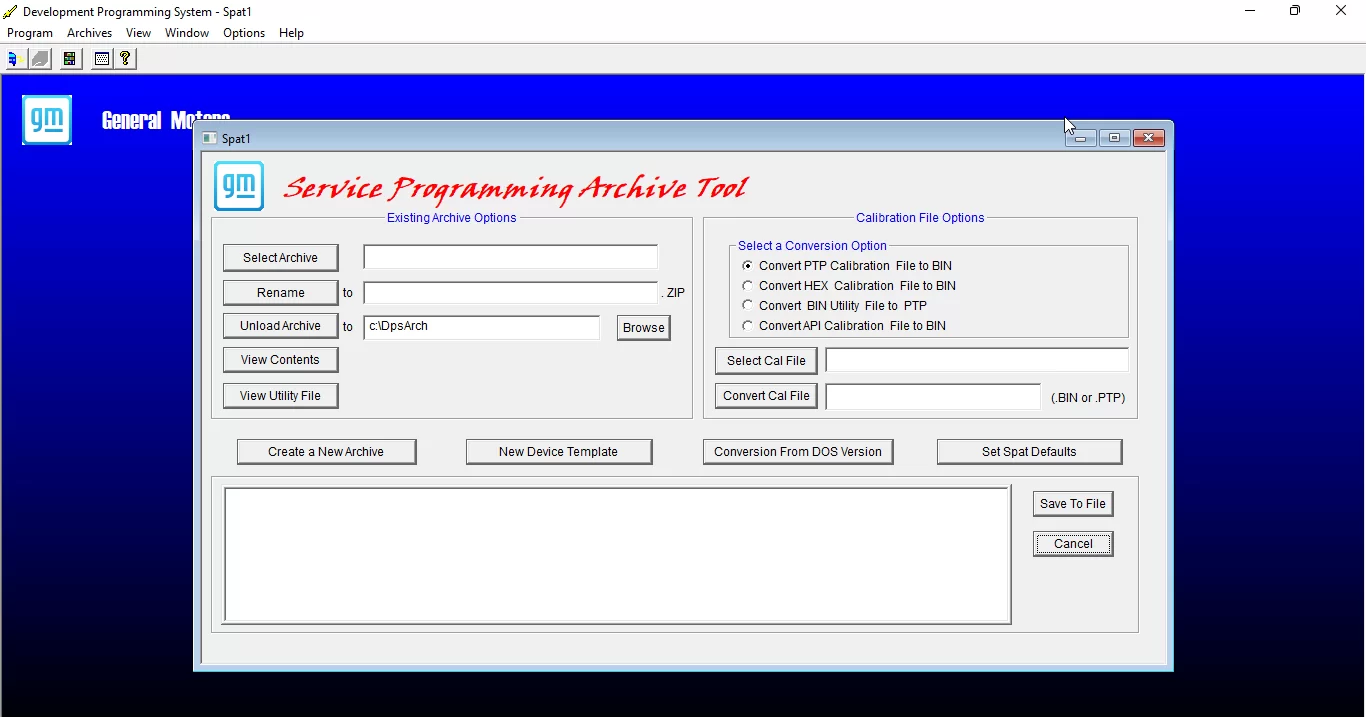Click Save To File

click(1072, 503)
